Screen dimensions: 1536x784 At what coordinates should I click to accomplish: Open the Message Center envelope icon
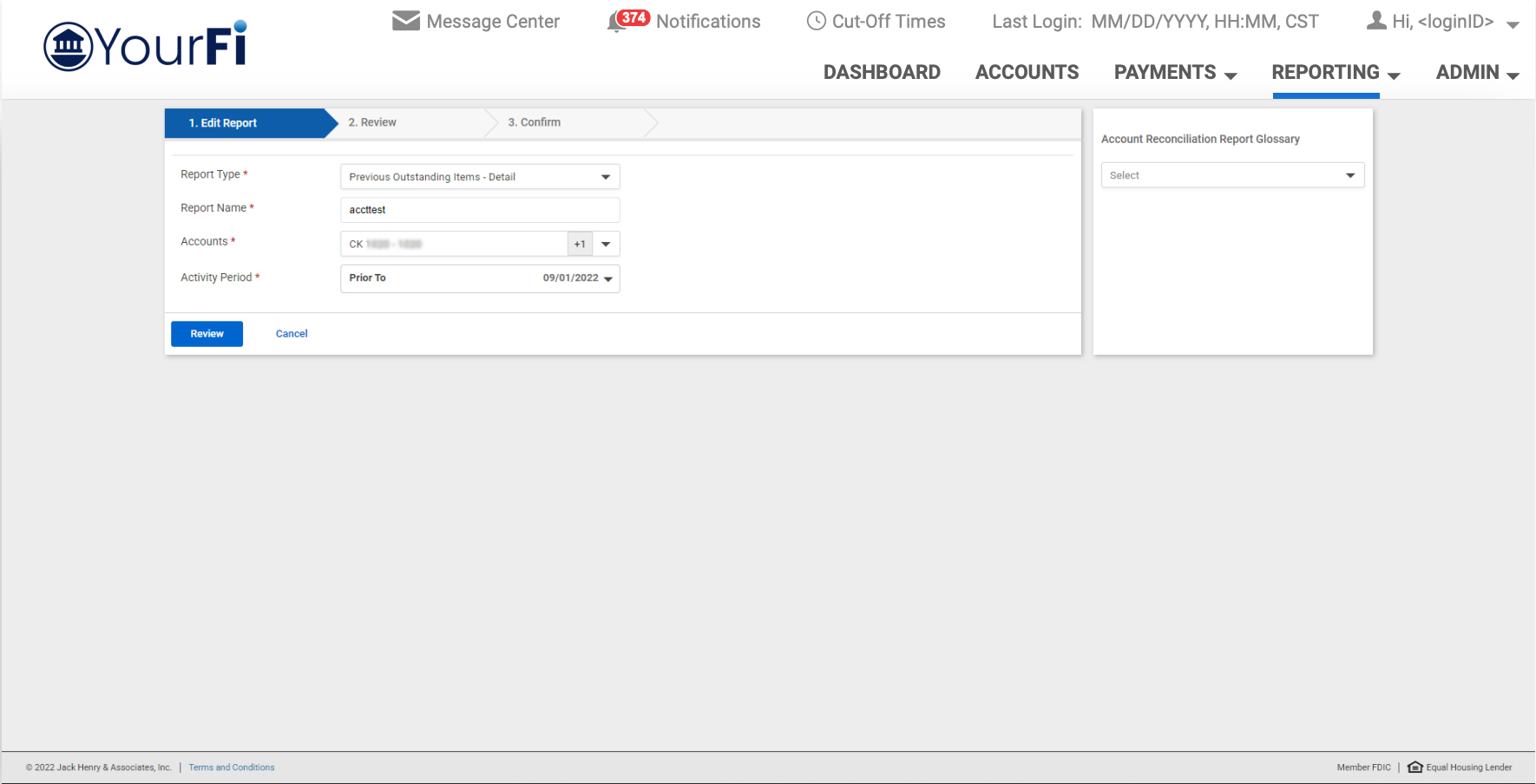[x=405, y=21]
